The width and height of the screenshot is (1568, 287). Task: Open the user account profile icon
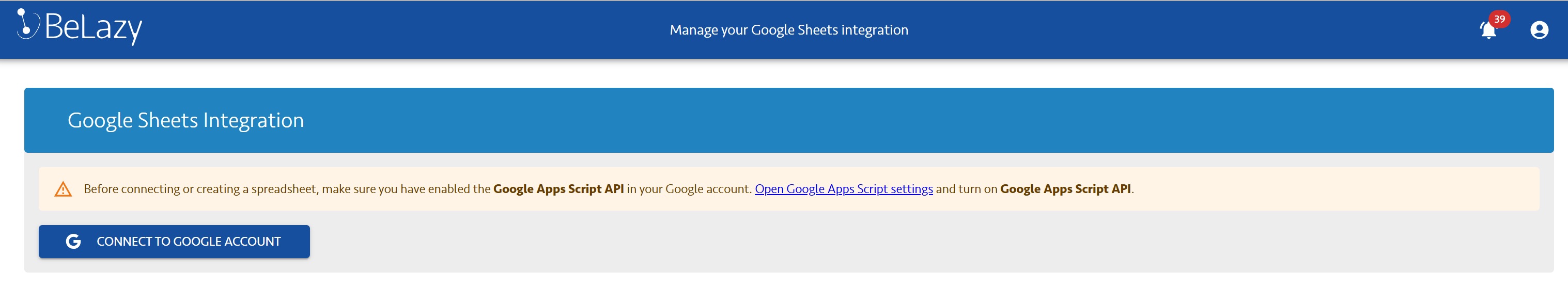(1540, 30)
